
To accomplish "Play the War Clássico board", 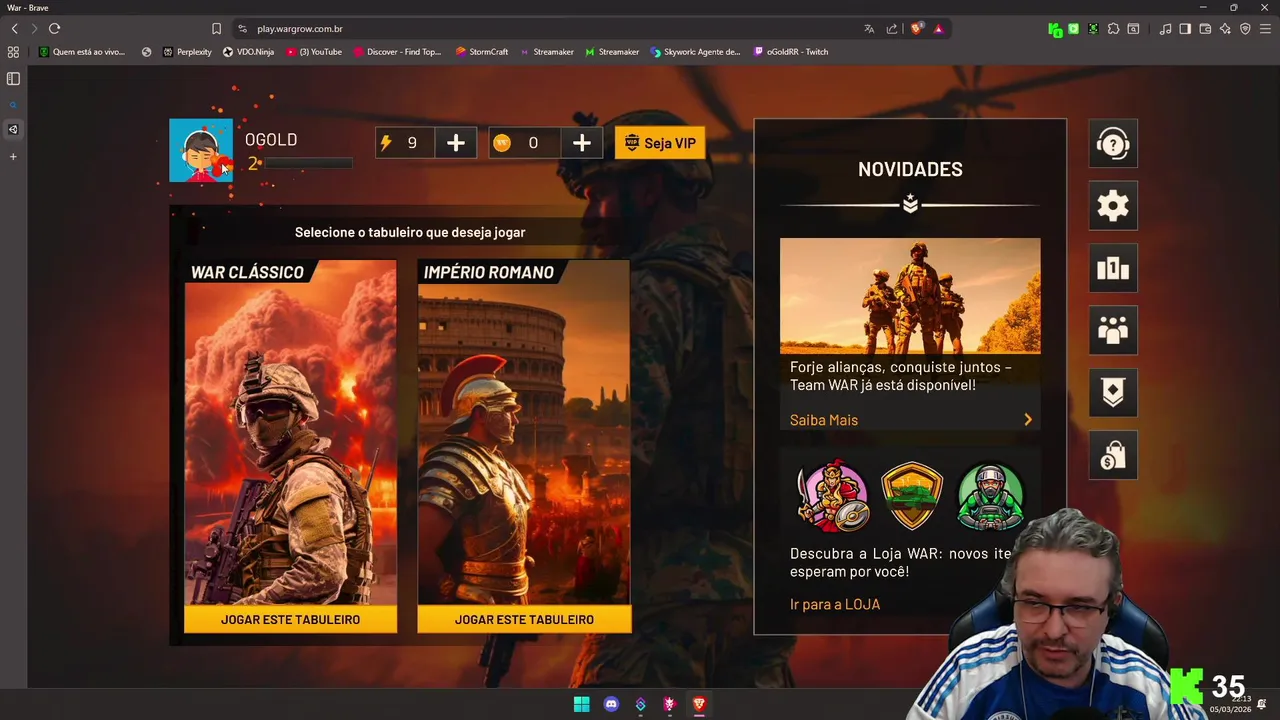I will tap(290, 619).
